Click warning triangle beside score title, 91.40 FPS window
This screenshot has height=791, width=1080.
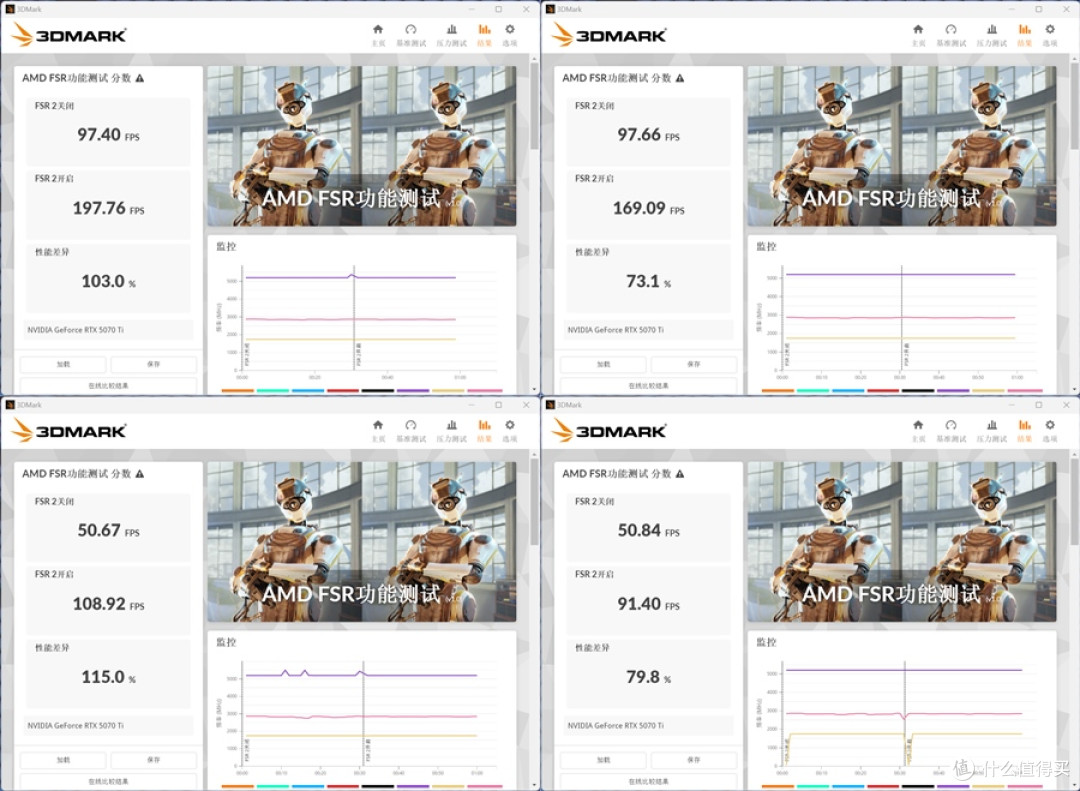[x=680, y=473]
